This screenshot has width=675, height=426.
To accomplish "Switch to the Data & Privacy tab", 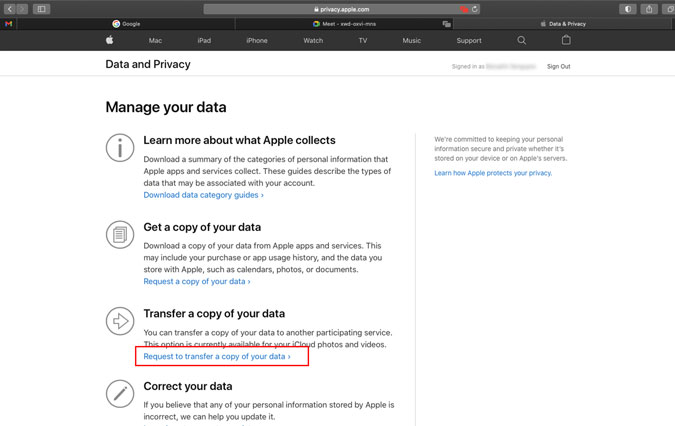I will click(564, 24).
